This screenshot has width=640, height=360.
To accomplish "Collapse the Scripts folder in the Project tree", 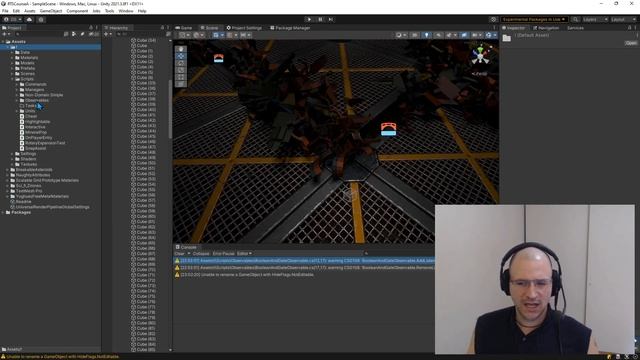I will click(x=12, y=79).
